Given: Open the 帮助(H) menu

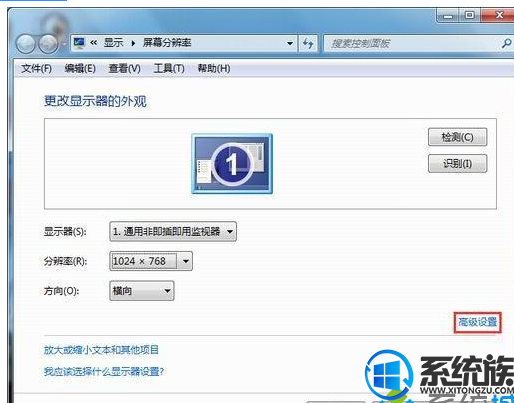Looking at the screenshot, I should [x=214, y=69].
